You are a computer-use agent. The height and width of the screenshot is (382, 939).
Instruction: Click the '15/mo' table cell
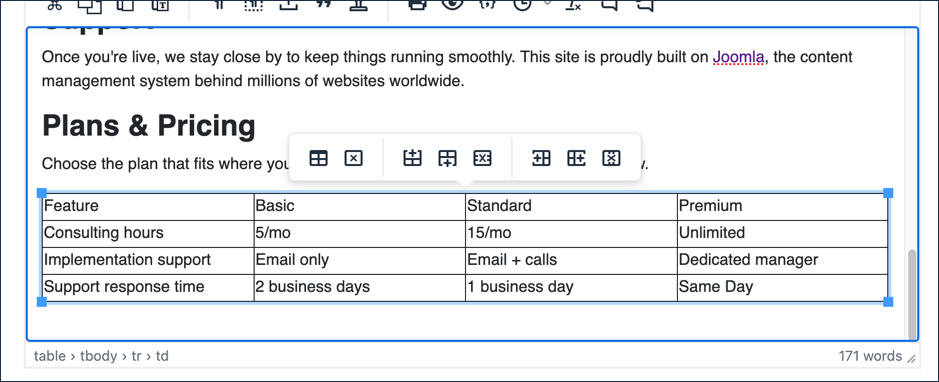(571, 234)
